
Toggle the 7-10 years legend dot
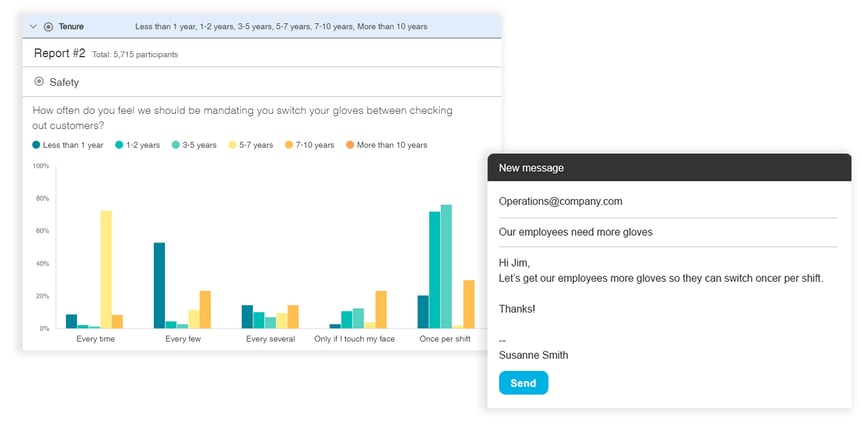(290, 145)
